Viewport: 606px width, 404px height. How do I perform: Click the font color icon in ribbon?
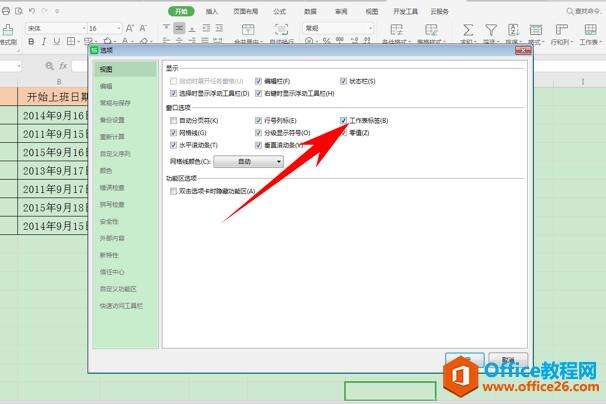click(x=125, y=41)
